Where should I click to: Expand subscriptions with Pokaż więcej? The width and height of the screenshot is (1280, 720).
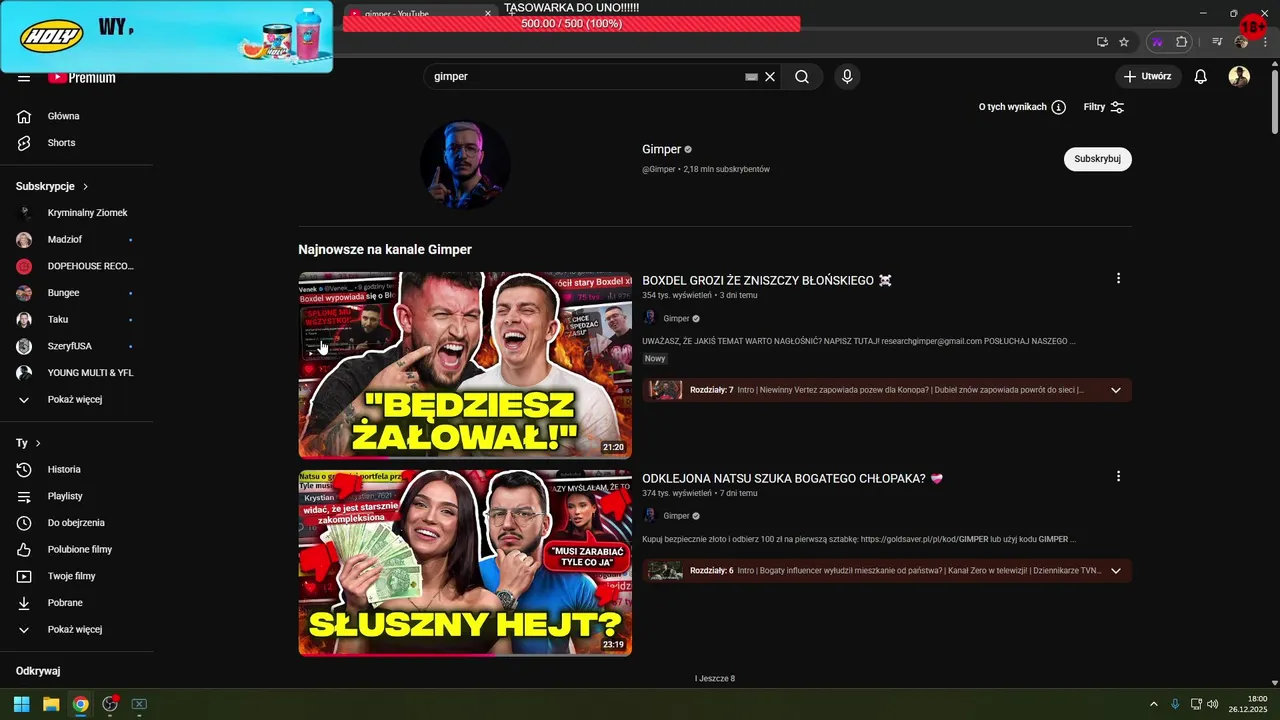click(x=76, y=399)
